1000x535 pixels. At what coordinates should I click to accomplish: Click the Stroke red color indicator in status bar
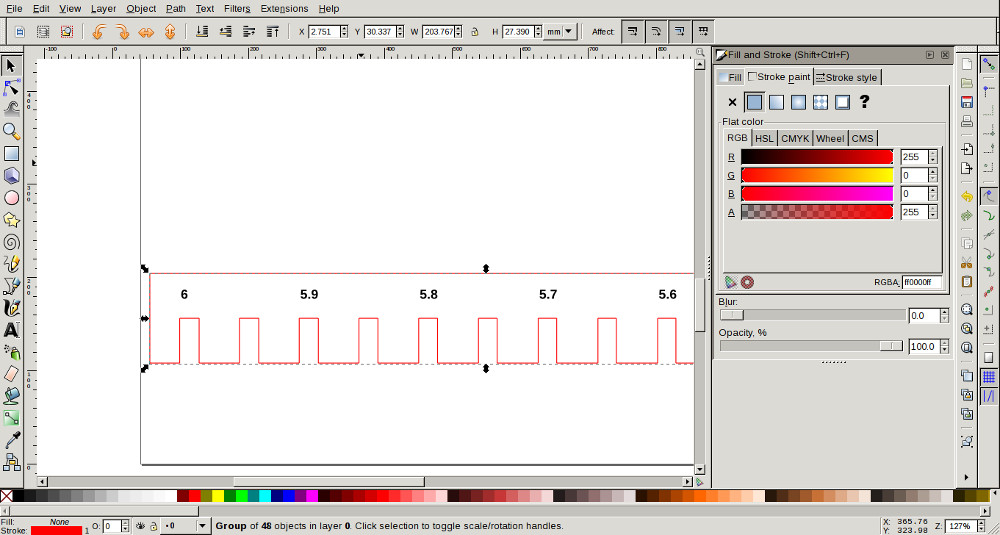[56, 531]
